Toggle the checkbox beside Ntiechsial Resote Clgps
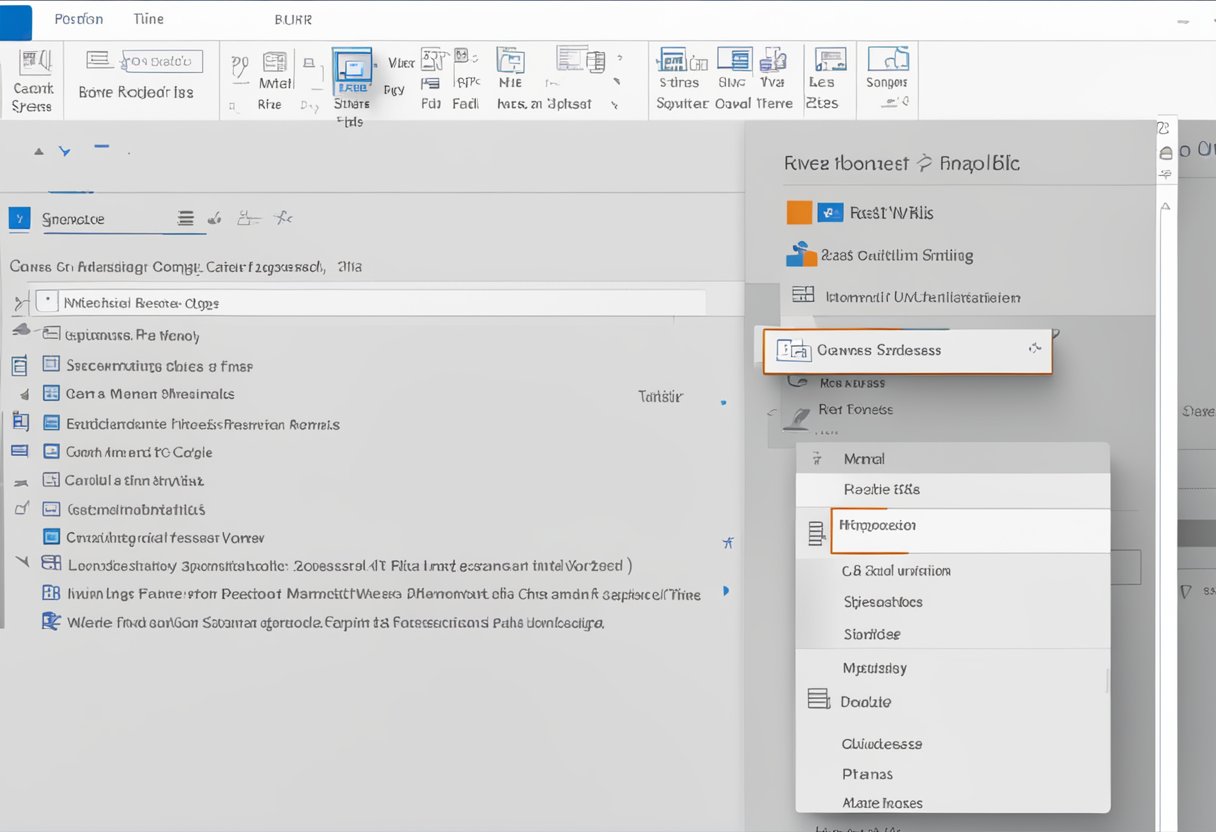This screenshot has height=832, width=1216. point(46,301)
